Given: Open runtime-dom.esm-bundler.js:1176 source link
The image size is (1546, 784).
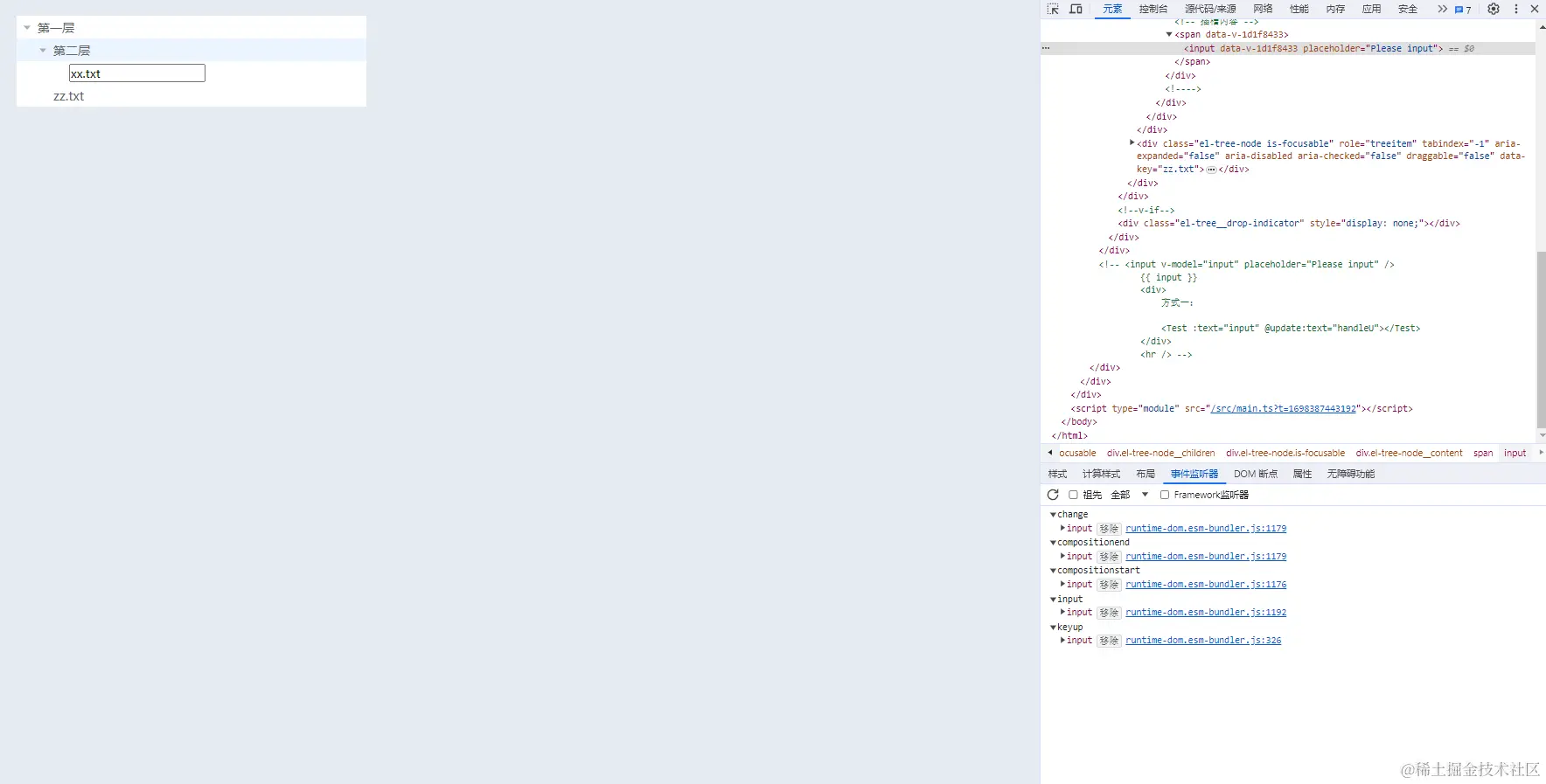Looking at the screenshot, I should tap(1206, 585).
